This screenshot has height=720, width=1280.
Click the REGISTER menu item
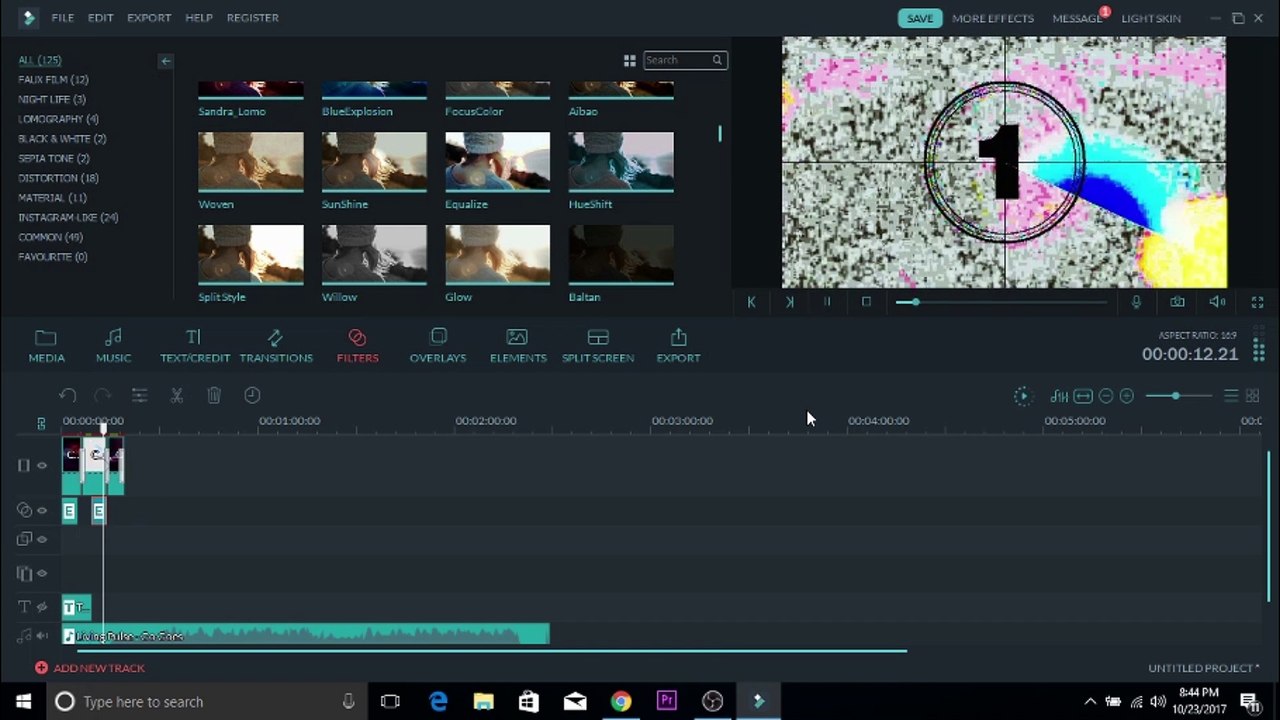pos(252,18)
